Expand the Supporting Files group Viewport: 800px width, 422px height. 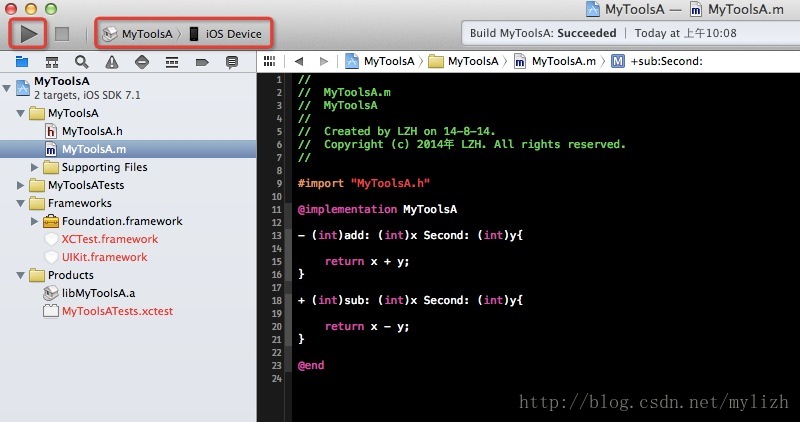pos(34,167)
